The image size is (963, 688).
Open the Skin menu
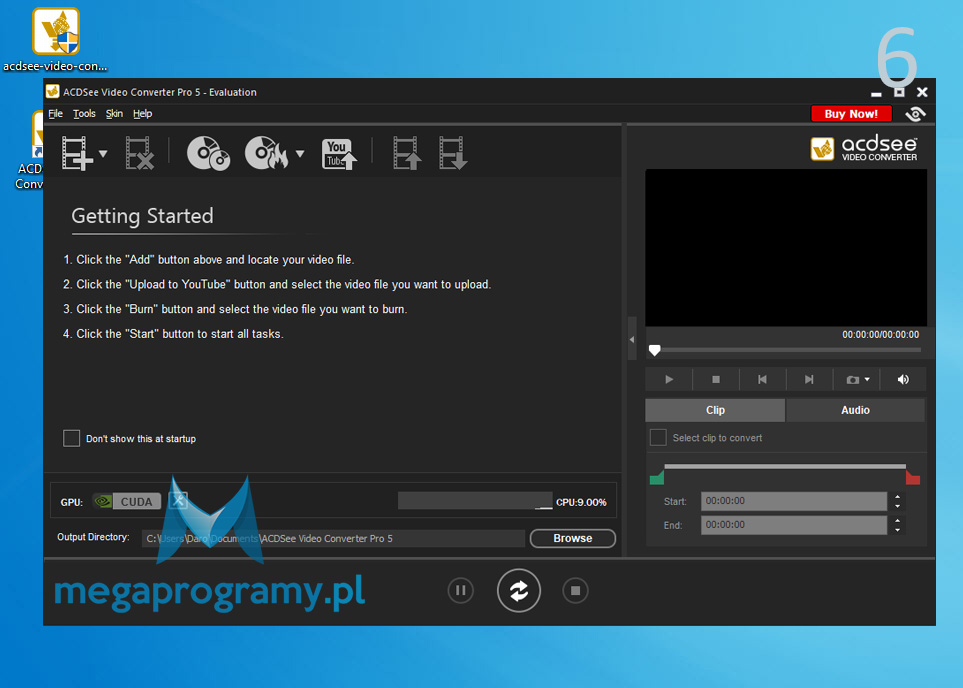tap(114, 114)
